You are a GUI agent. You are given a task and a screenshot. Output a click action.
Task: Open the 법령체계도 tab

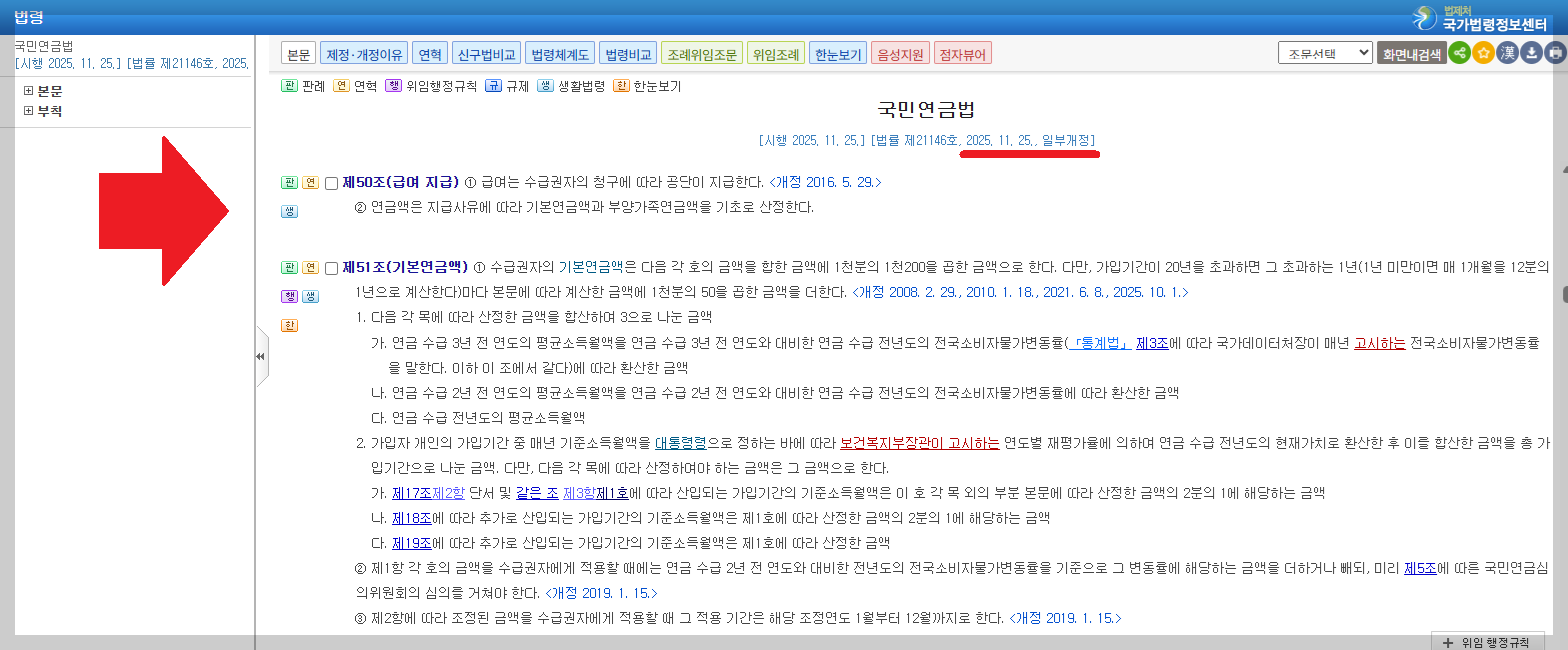560,54
